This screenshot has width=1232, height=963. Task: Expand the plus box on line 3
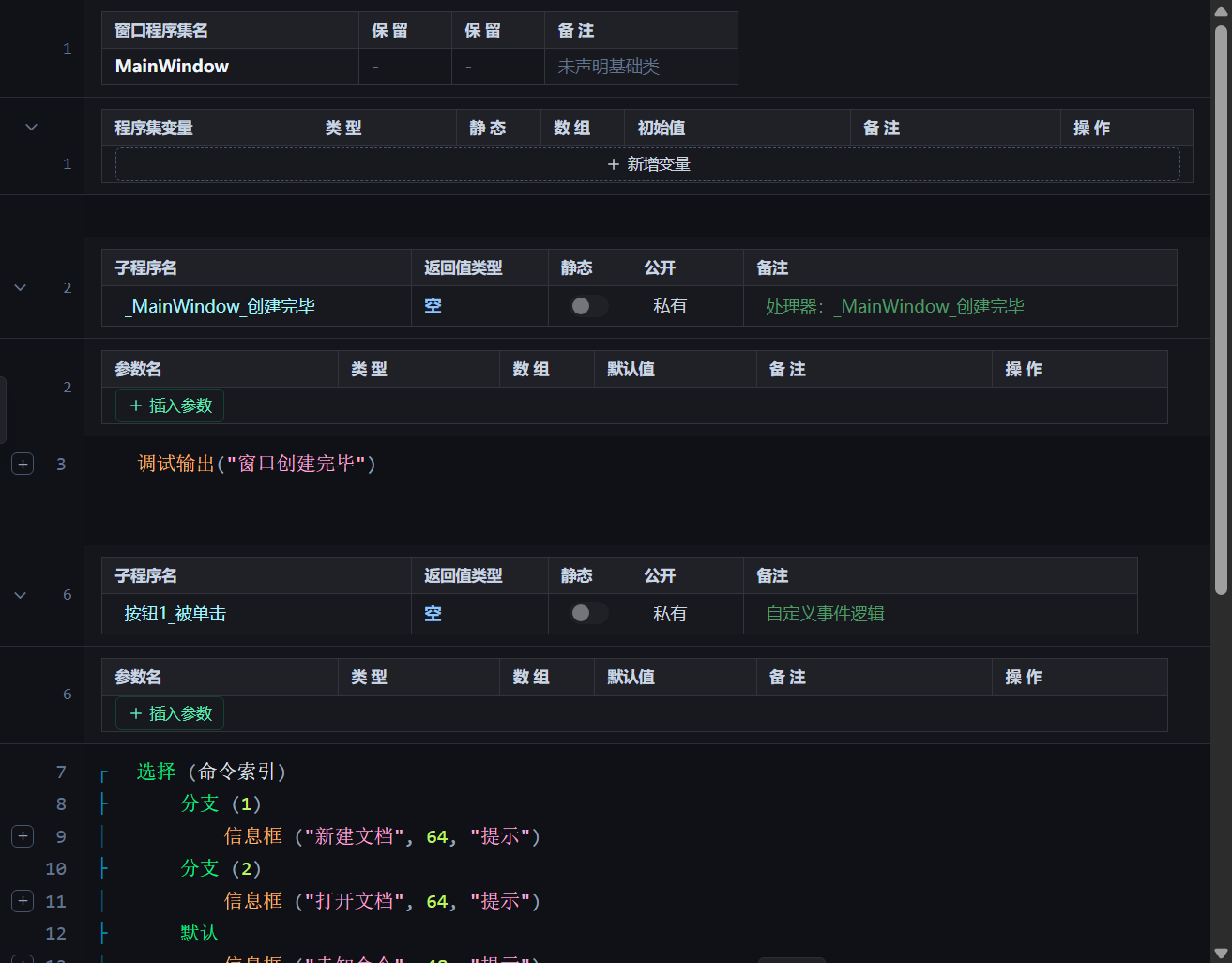[23, 464]
